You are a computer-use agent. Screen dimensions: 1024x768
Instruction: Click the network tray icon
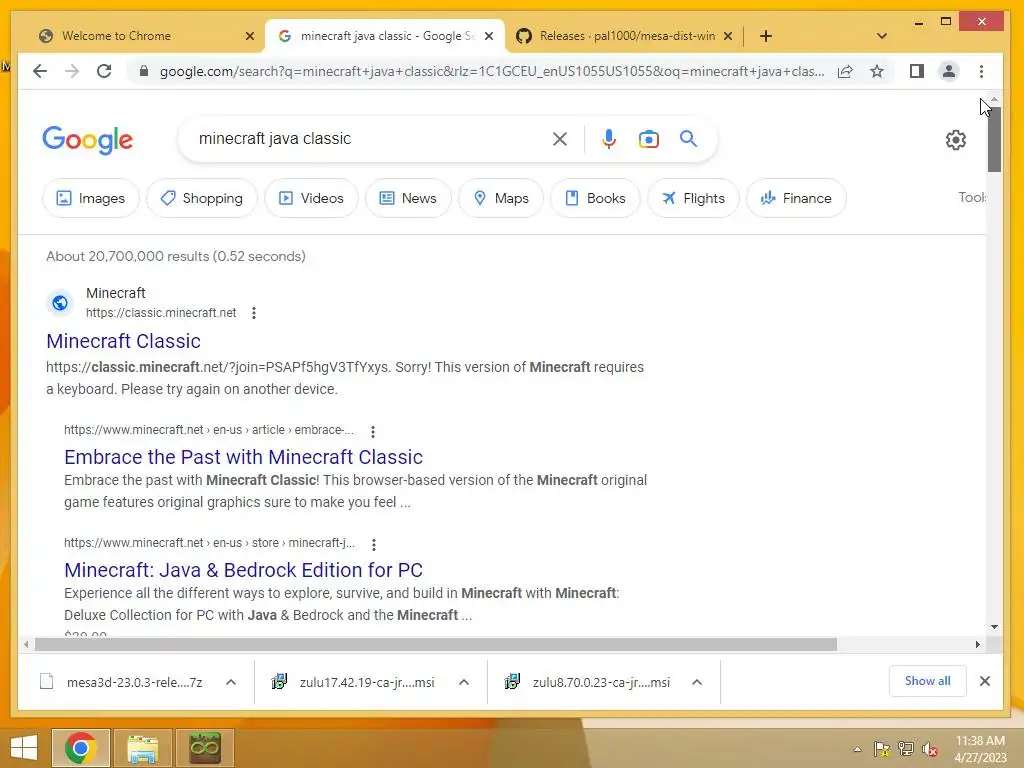click(906, 749)
